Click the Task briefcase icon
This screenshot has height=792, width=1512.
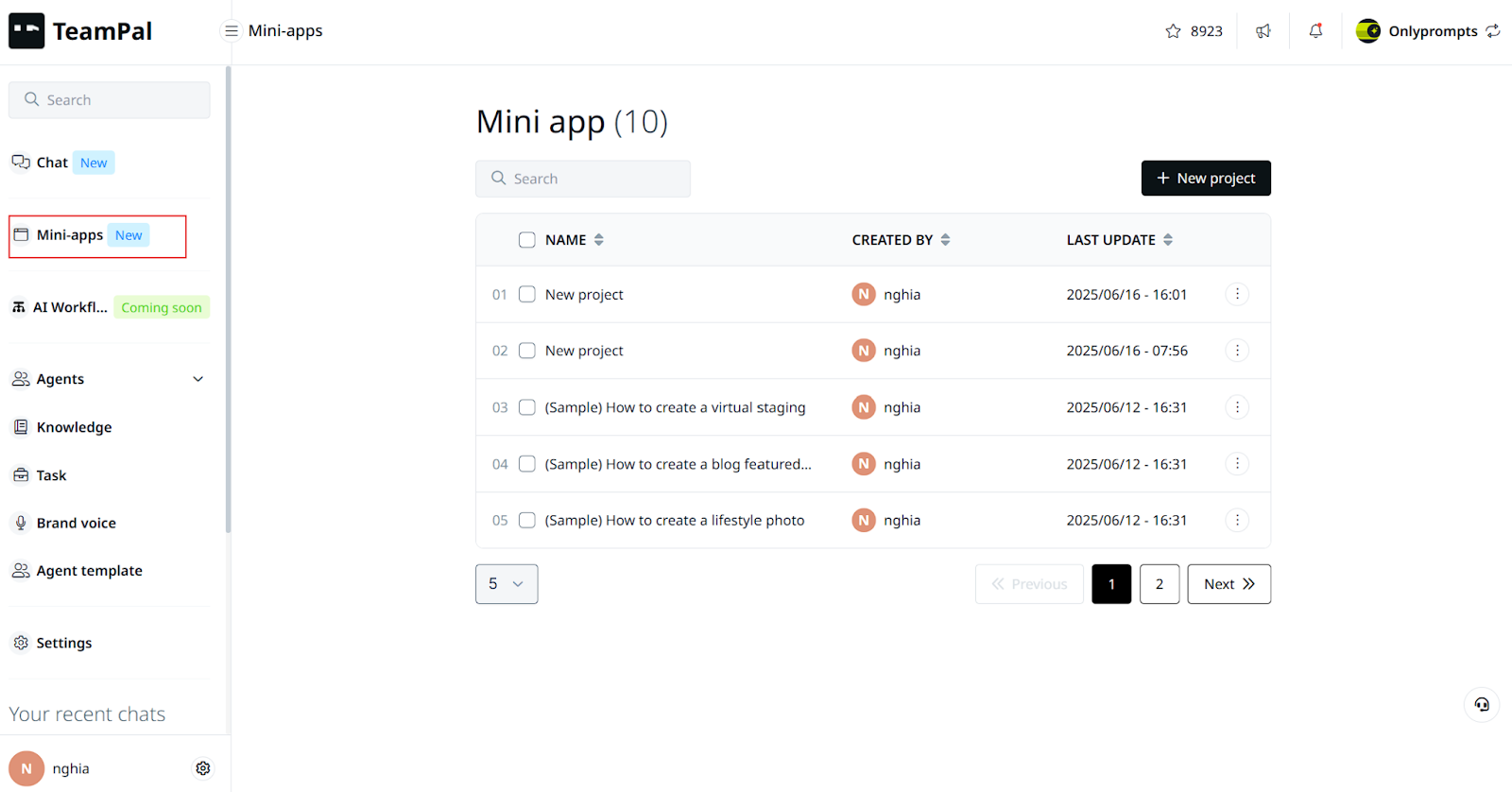point(21,475)
